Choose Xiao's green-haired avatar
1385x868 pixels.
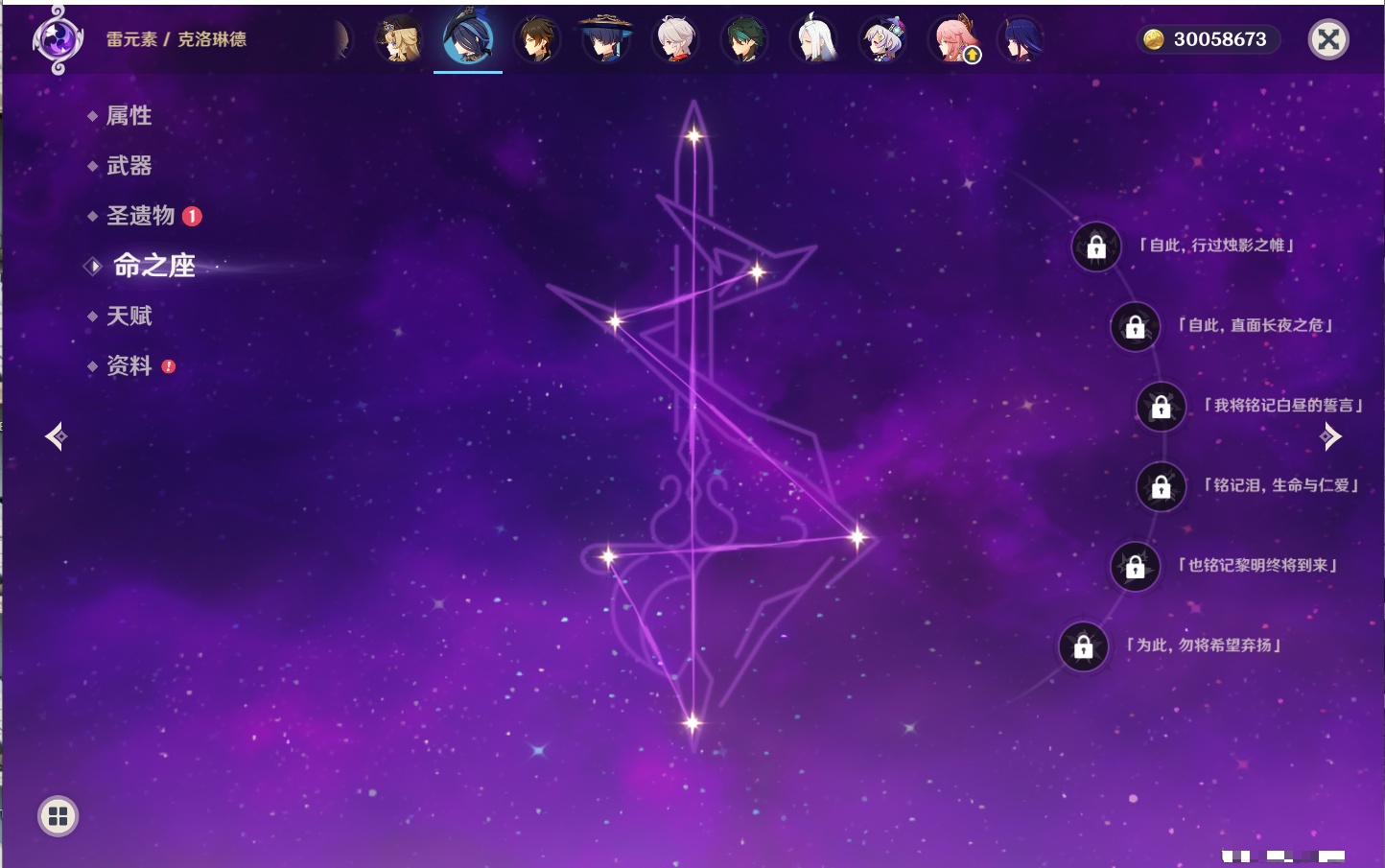click(744, 39)
